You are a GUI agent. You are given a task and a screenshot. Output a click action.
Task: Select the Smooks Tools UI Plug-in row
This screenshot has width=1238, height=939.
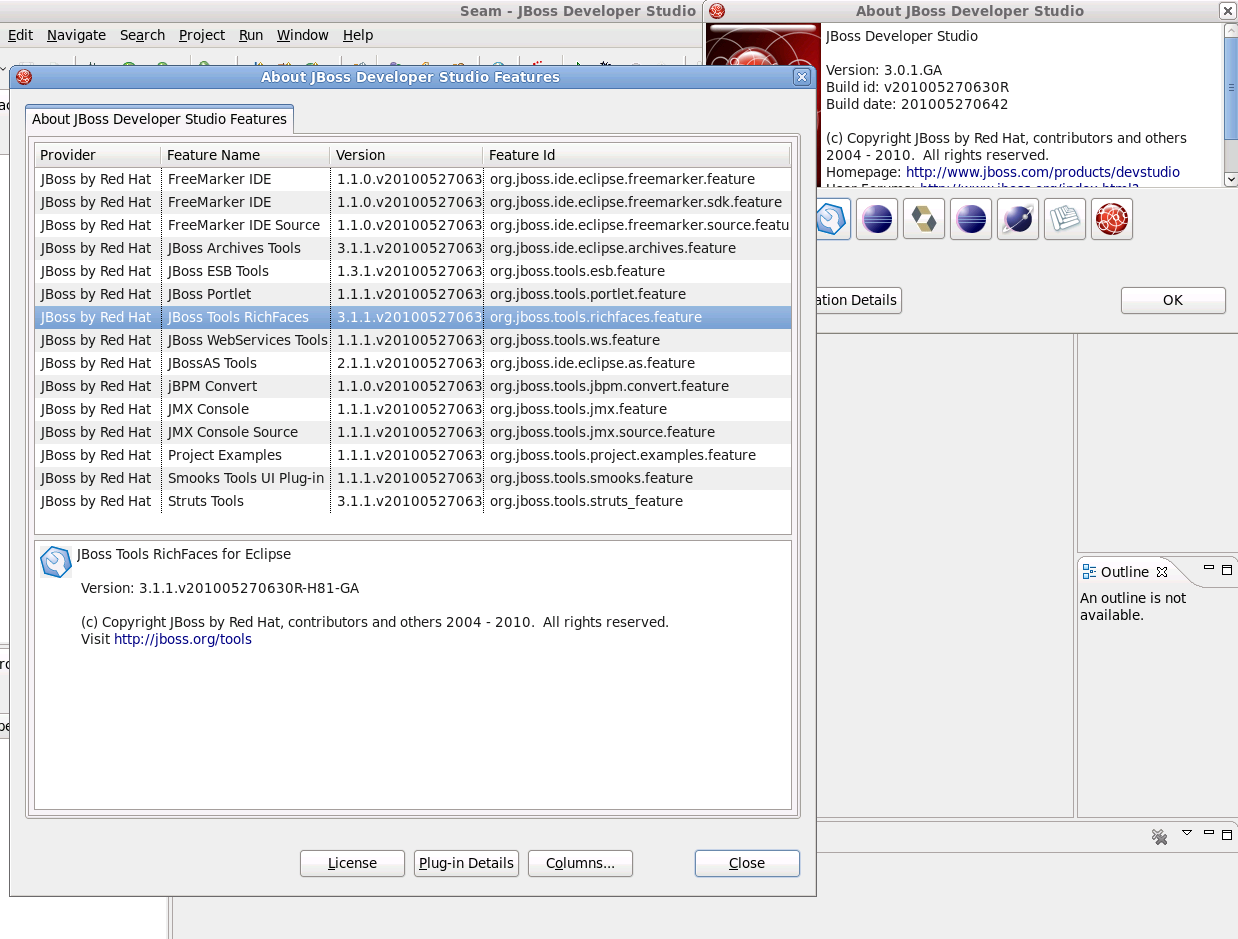(x=413, y=478)
